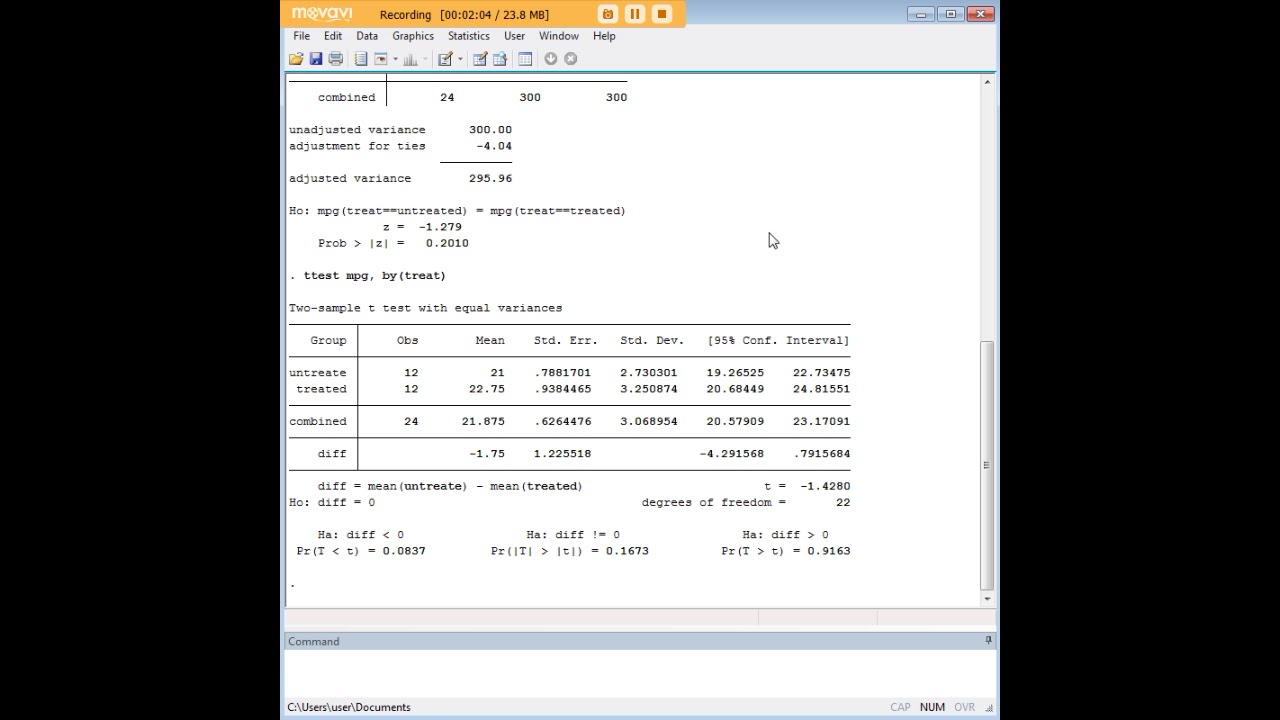Click the Open file toolbar icon
The height and width of the screenshot is (720, 1280).
click(x=296, y=59)
